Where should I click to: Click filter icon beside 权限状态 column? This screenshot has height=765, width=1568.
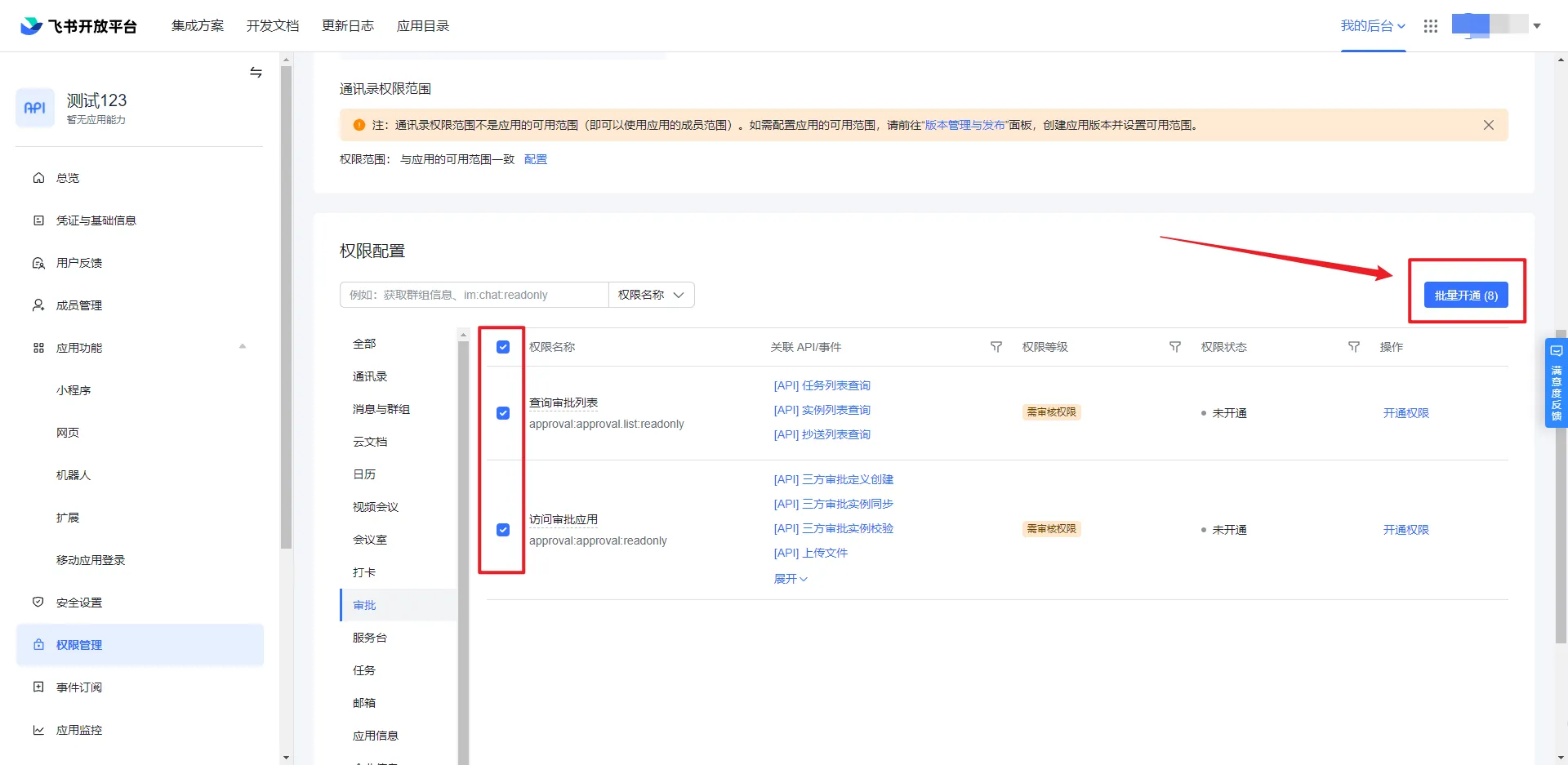1353,347
